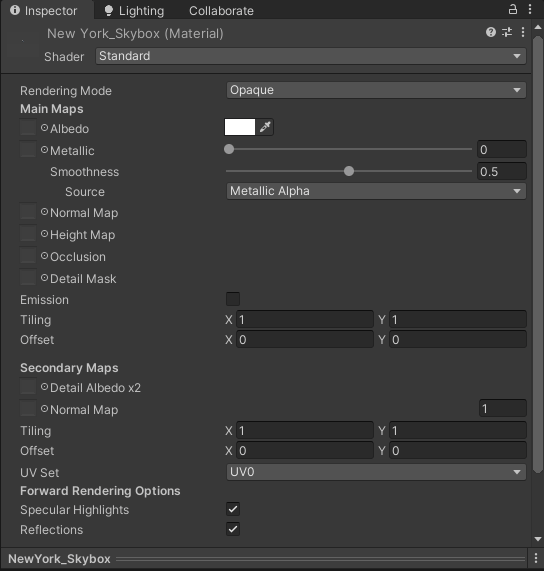Click the NewYork_Skybox preview header bar
This screenshot has width=544, height=571.
click(x=264, y=558)
